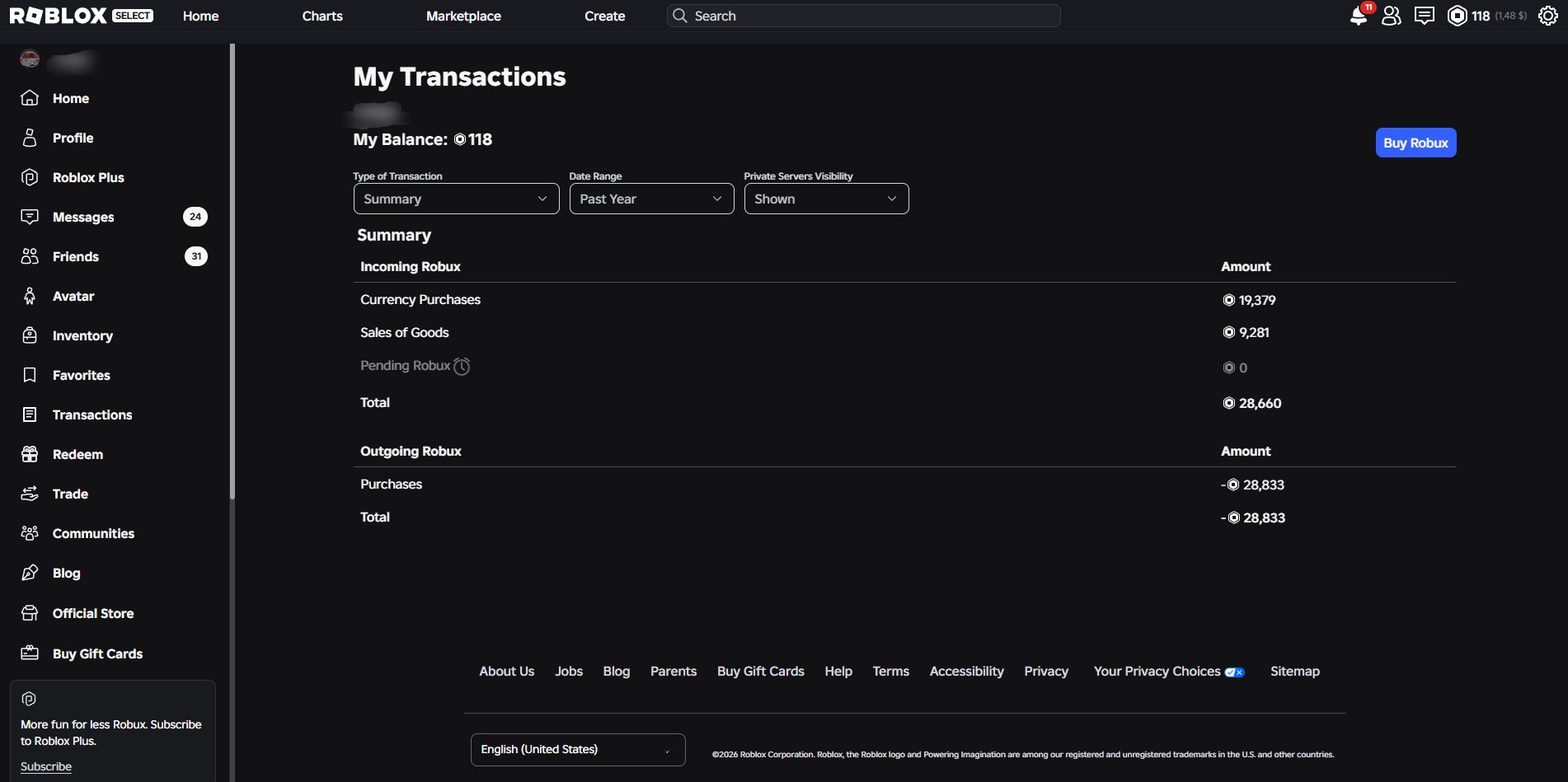
Task: Click the Currency Purchases row label
Action: click(x=420, y=300)
